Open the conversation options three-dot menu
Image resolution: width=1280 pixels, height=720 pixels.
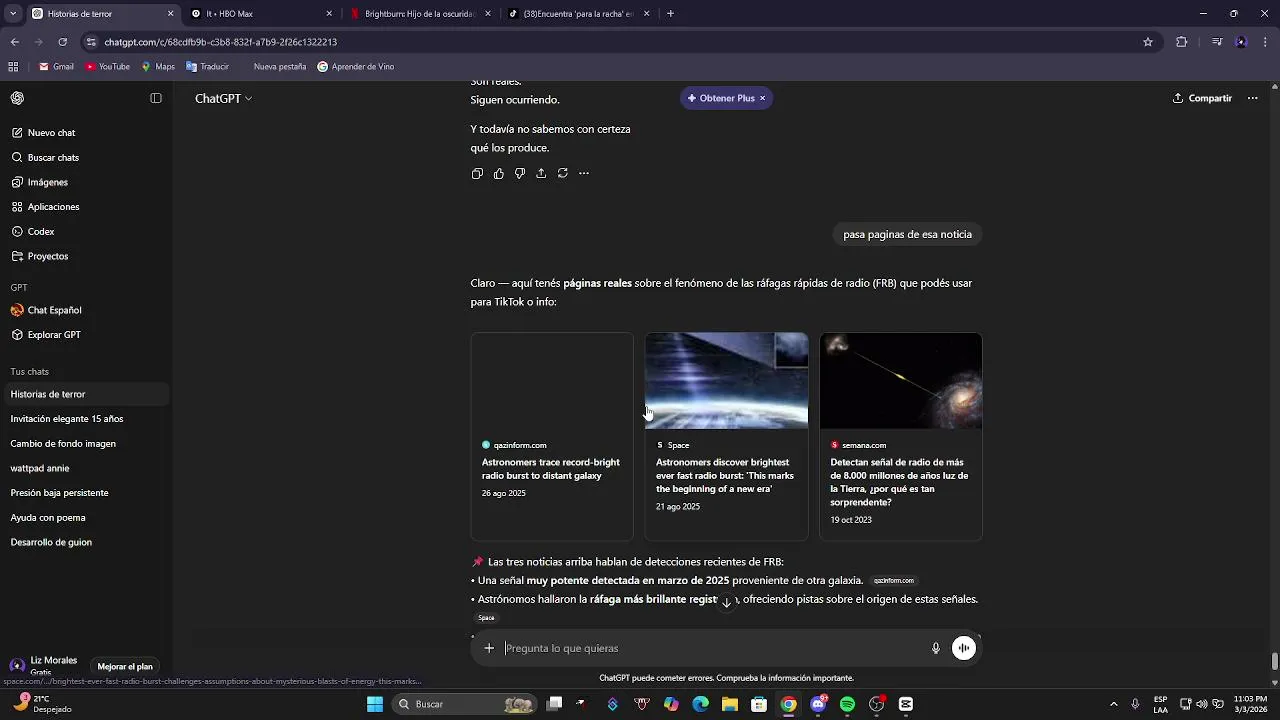pyautogui.click(x=1252, y=98)
